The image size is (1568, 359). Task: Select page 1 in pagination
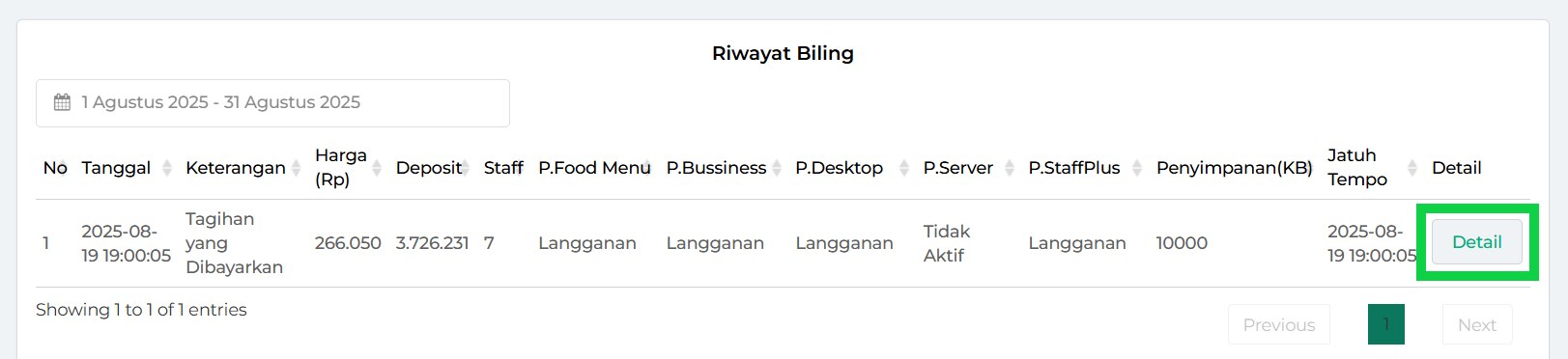point(1385,325)
